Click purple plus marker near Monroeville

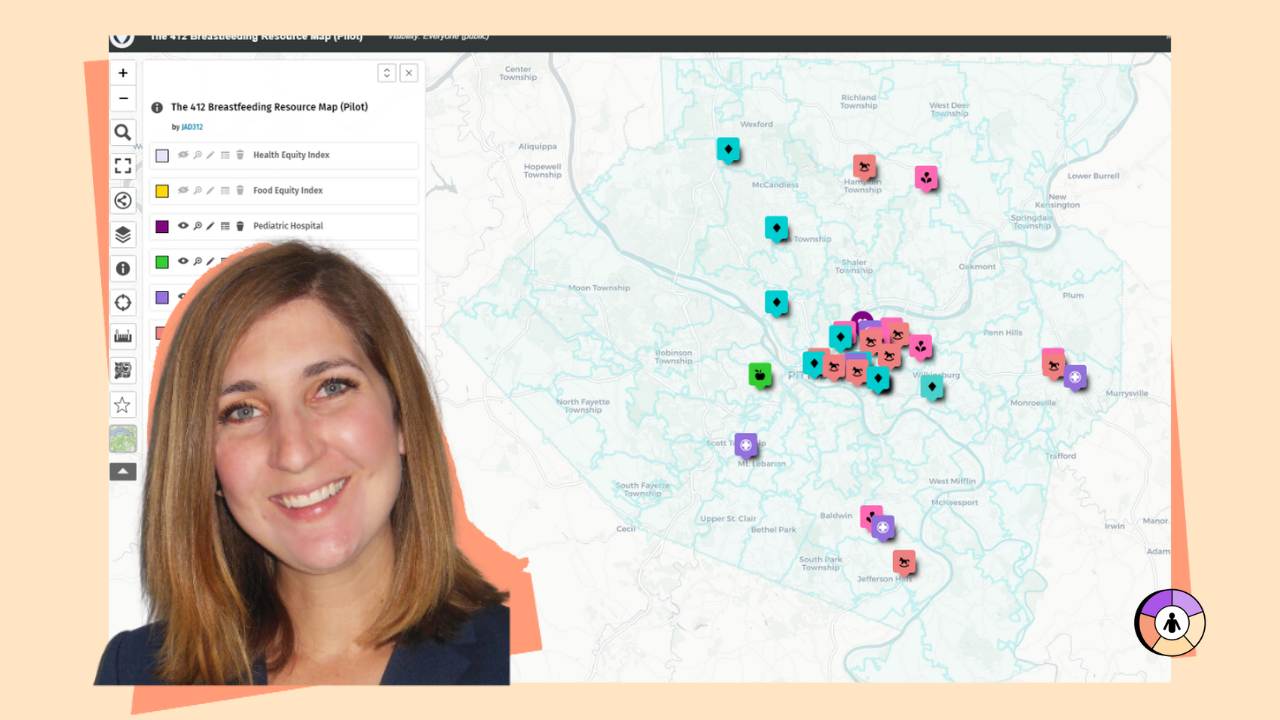[x=1075, y=378]
